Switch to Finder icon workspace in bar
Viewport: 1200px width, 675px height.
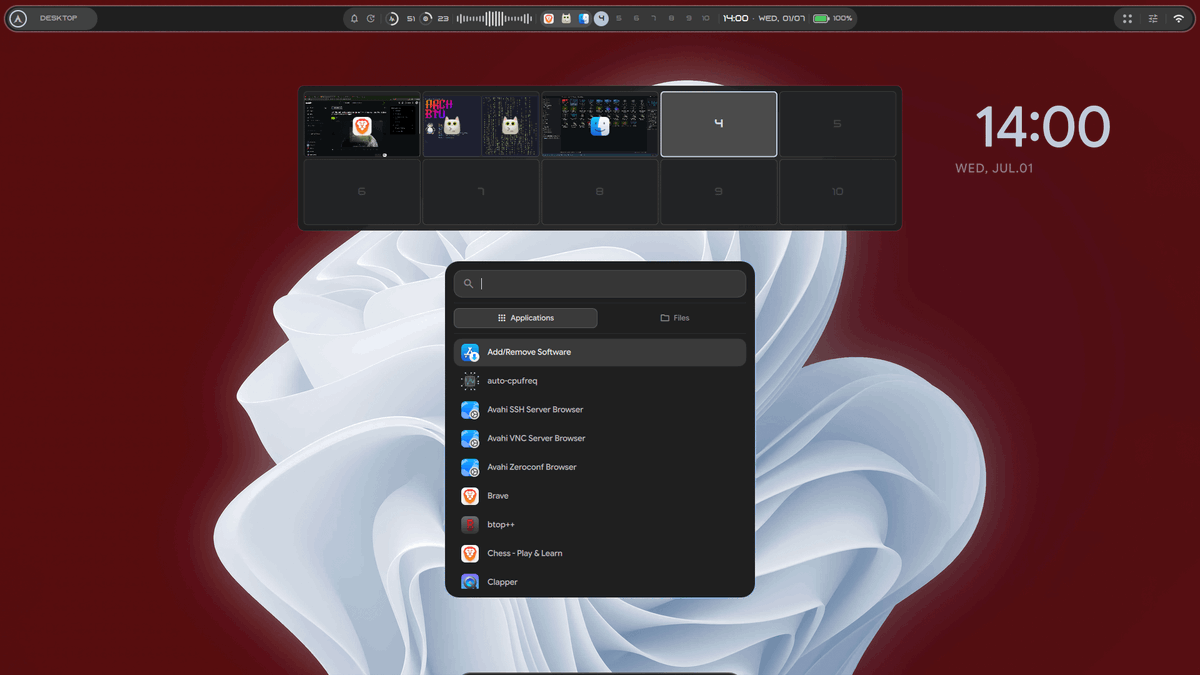584,18
